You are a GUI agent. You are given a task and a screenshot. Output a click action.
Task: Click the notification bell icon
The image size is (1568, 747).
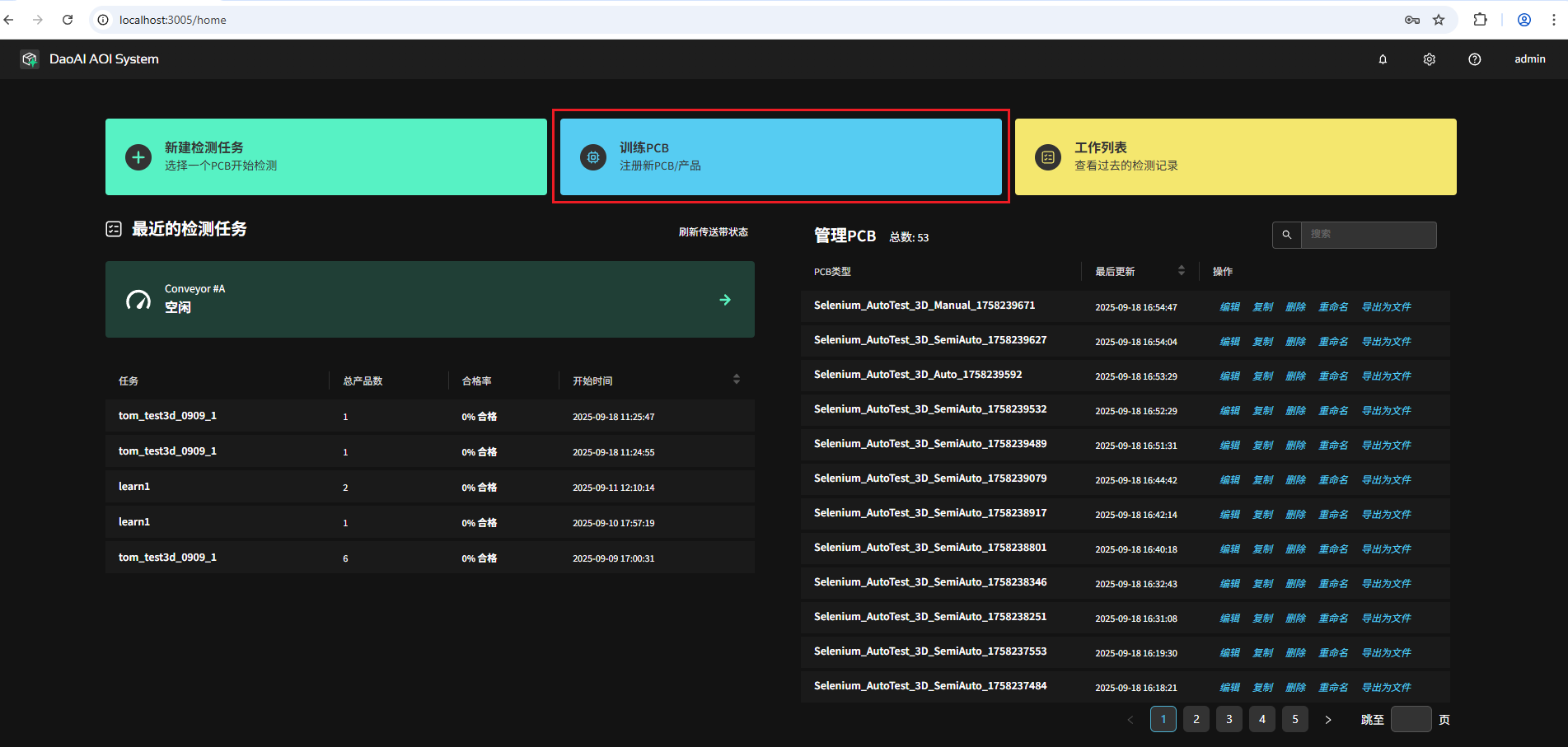tap(1383, 59)
